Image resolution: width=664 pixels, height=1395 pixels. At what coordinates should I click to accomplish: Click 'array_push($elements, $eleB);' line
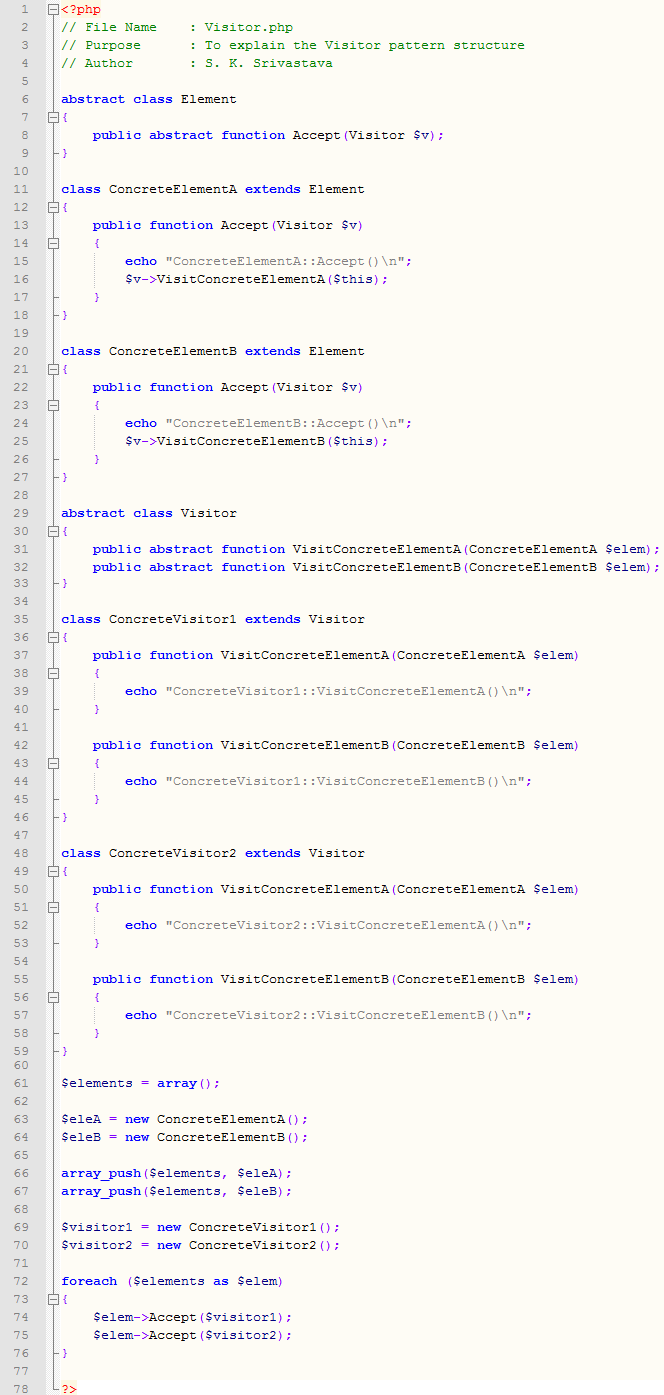(177, 1191)
